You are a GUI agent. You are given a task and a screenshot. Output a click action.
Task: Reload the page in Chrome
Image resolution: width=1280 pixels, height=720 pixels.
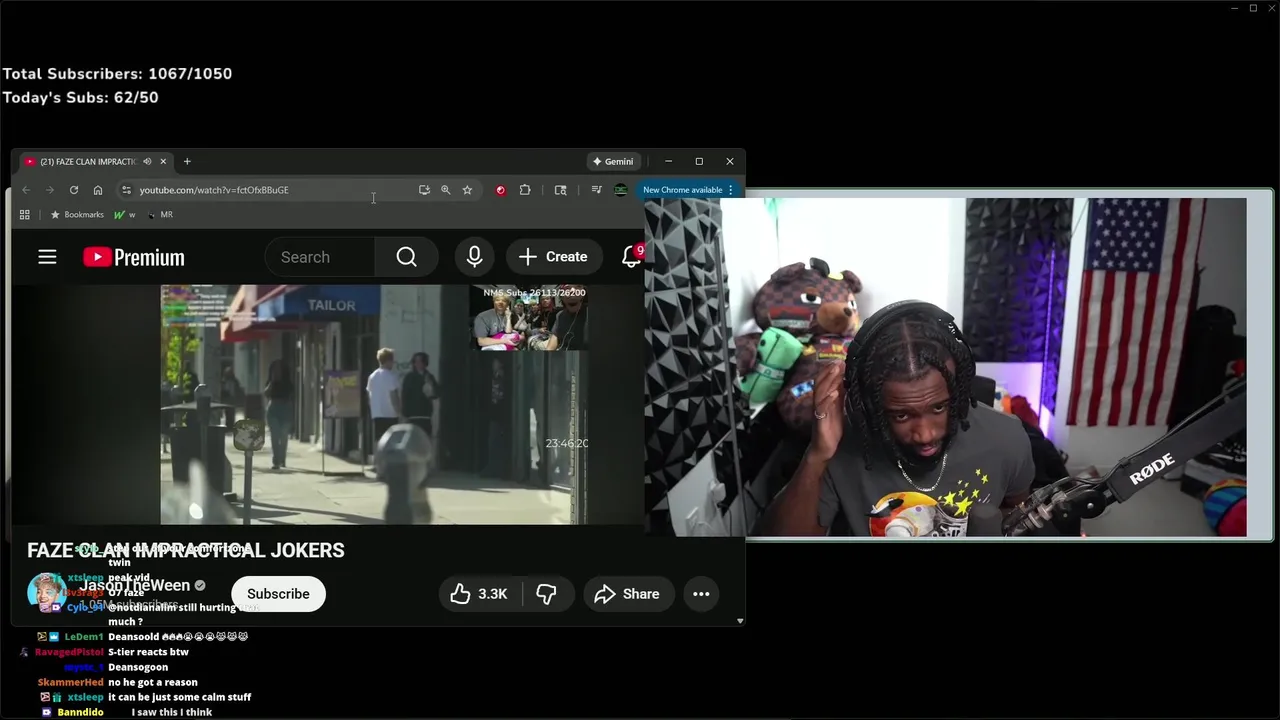[x=73, y=190]
